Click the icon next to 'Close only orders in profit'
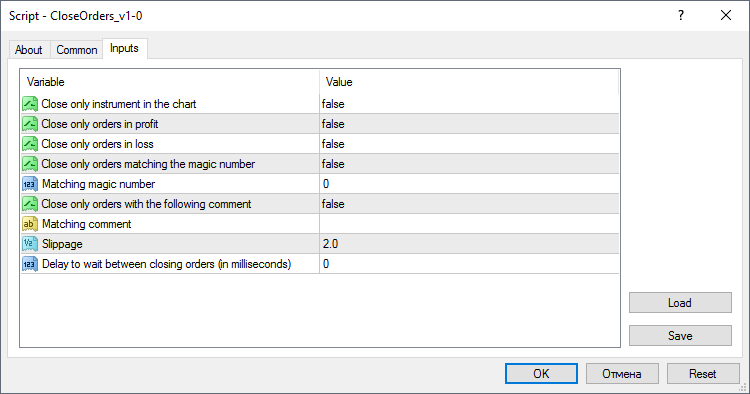Viewport: 750px width, 394px height. (30, 124)
